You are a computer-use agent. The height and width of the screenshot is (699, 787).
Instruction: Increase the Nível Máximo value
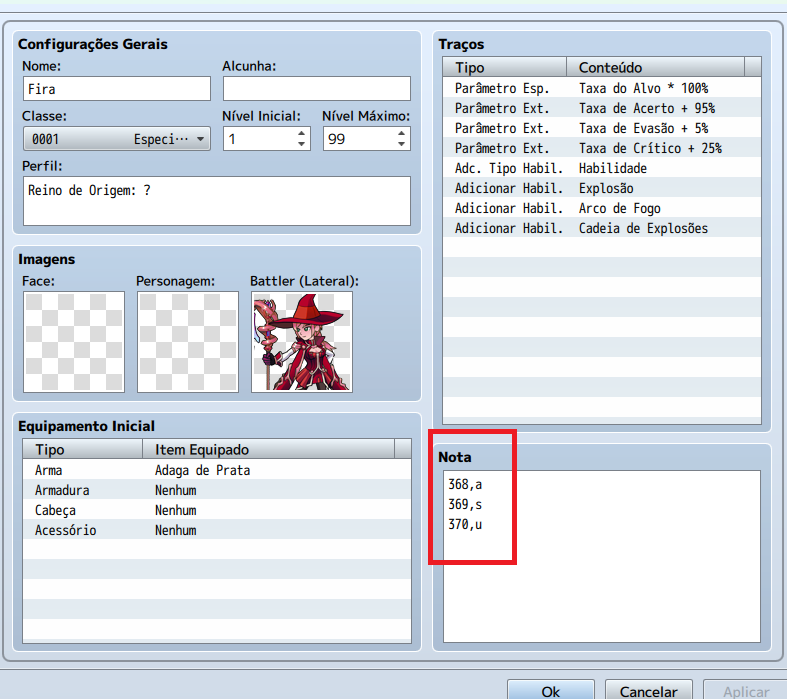click(401, 133)
